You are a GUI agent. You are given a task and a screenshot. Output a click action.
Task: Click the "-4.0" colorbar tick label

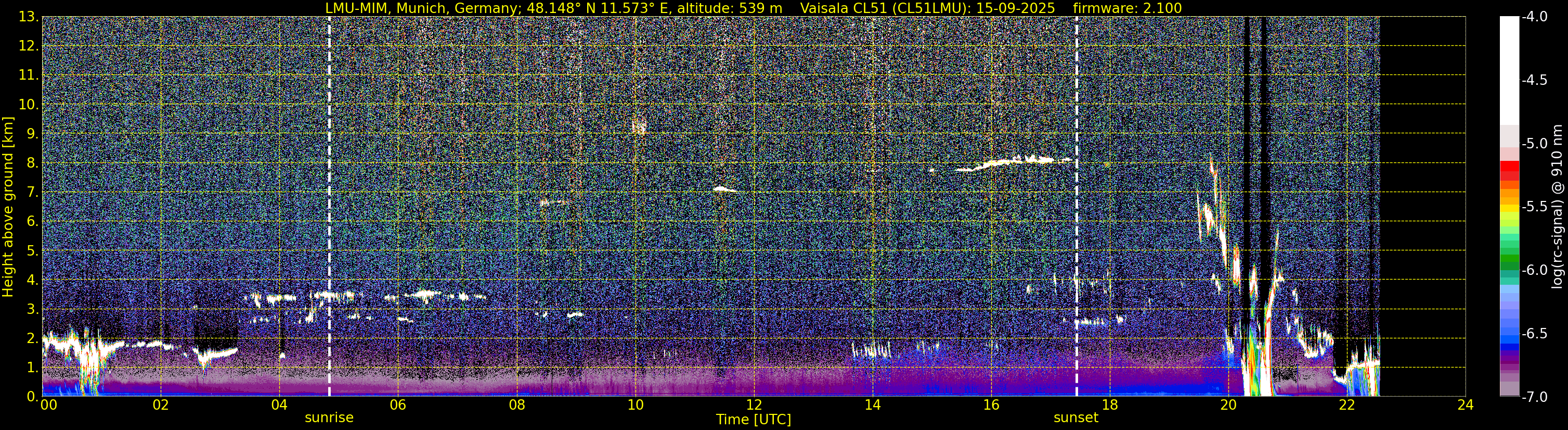(1535, 17)
